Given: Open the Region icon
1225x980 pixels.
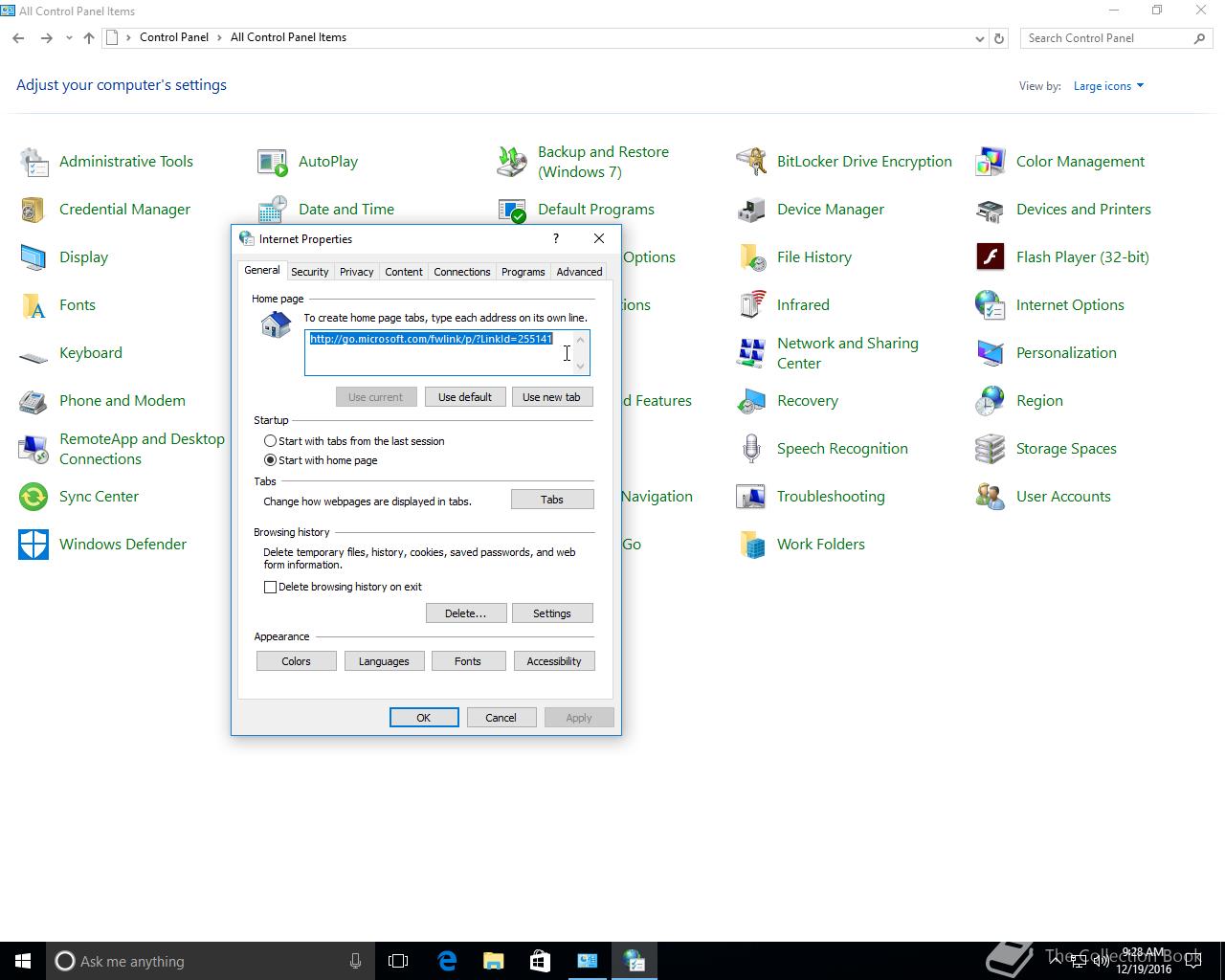Looking at the screenshot, I should 991,401.
